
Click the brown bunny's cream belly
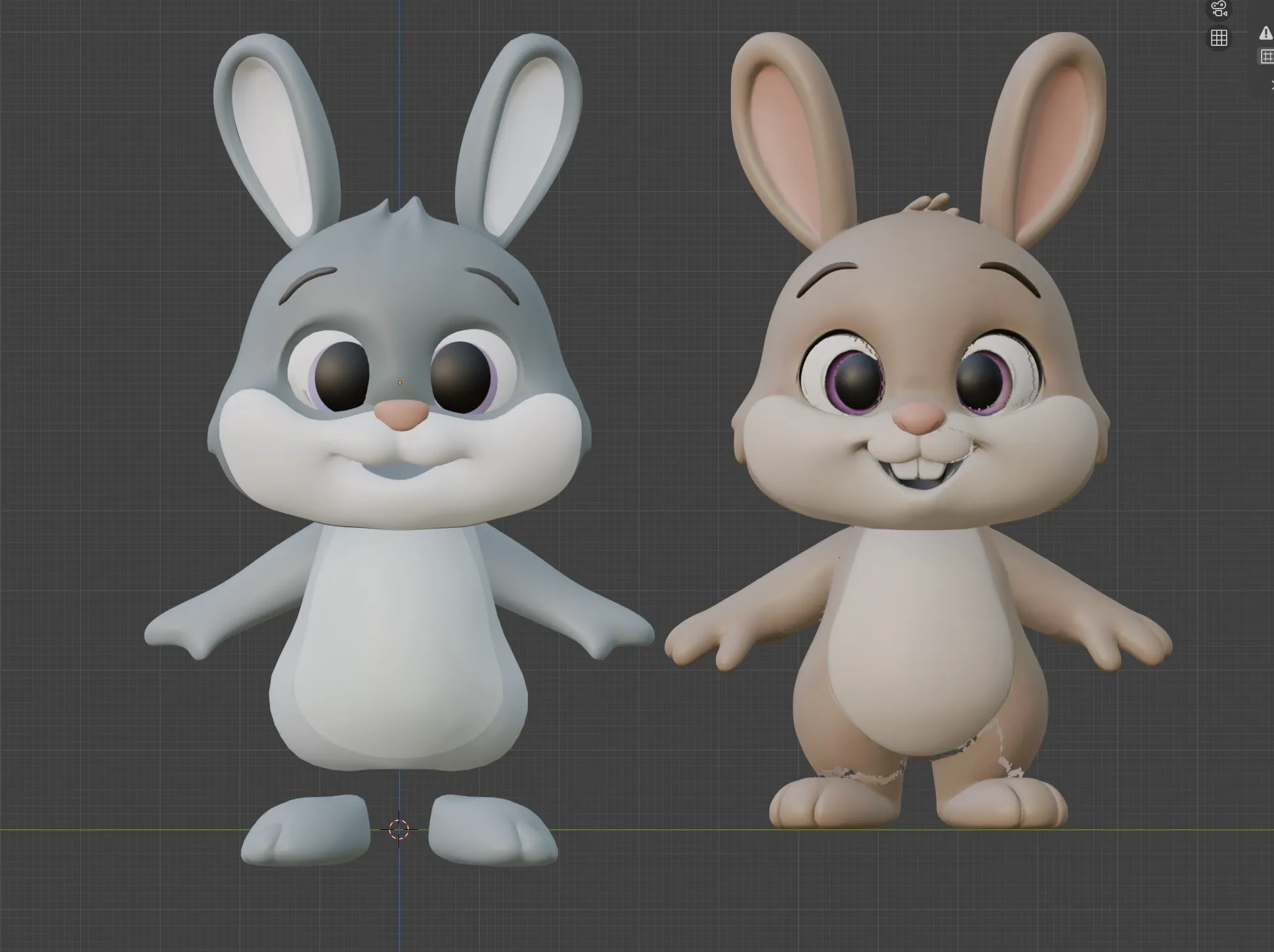[x=919, y=643]
